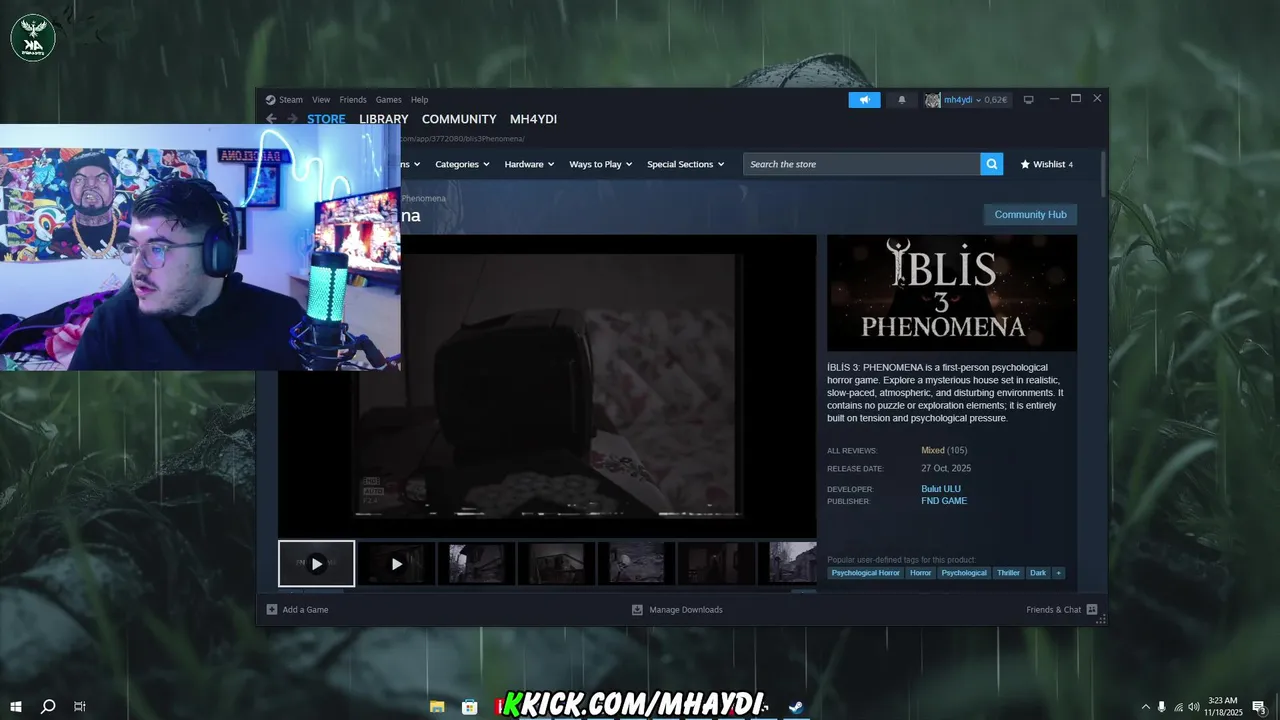The height and width of the screenshot is (720, 1280).
Task: Click the main trailer video player
Action: [x=547, y=386]
